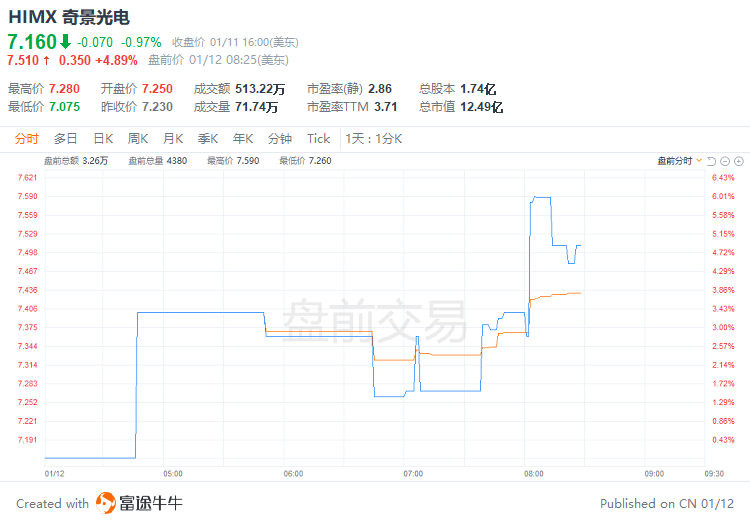Switch to the 分钟 tab
The image size is (750, 524).
[280, 139]
